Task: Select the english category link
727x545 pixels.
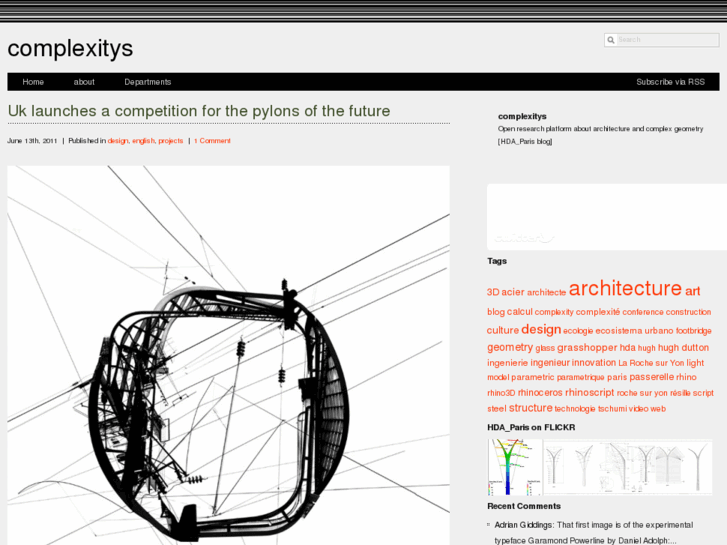Action: click(143, 141)
